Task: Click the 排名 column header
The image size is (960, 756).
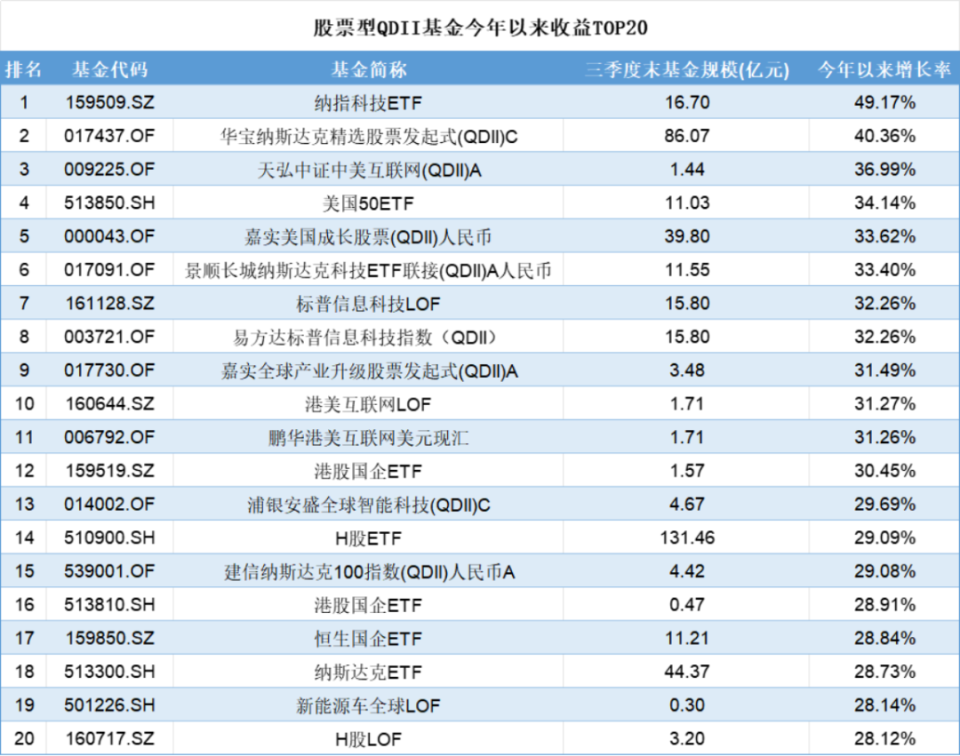Action: coord(24,69)
